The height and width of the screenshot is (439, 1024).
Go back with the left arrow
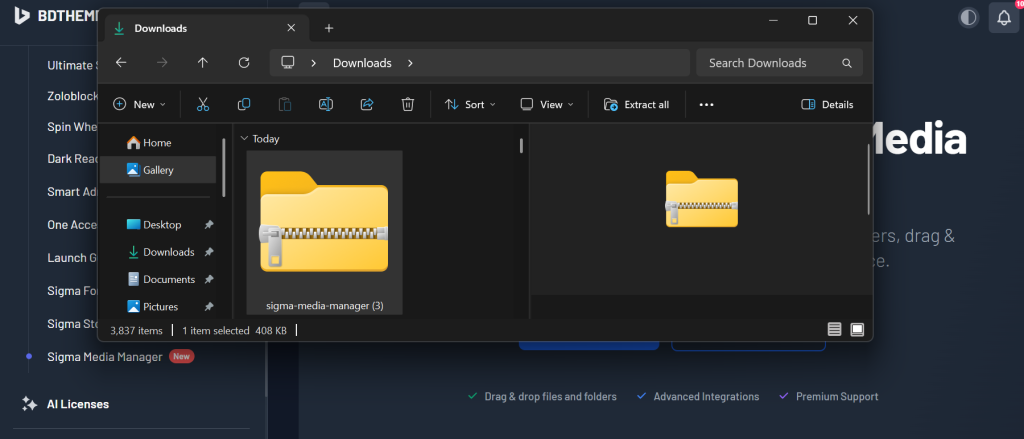121,63
